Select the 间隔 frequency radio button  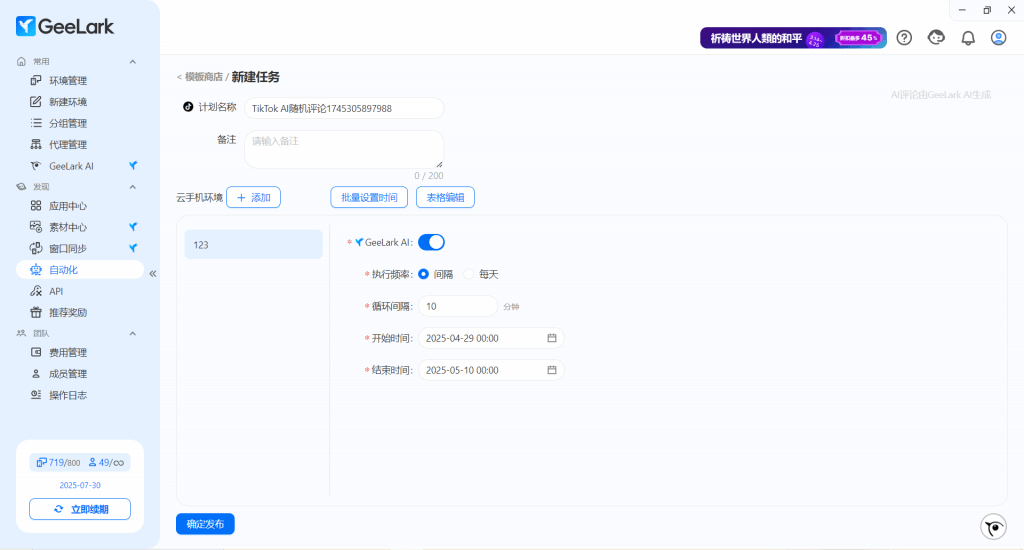[x=424, y=274]
